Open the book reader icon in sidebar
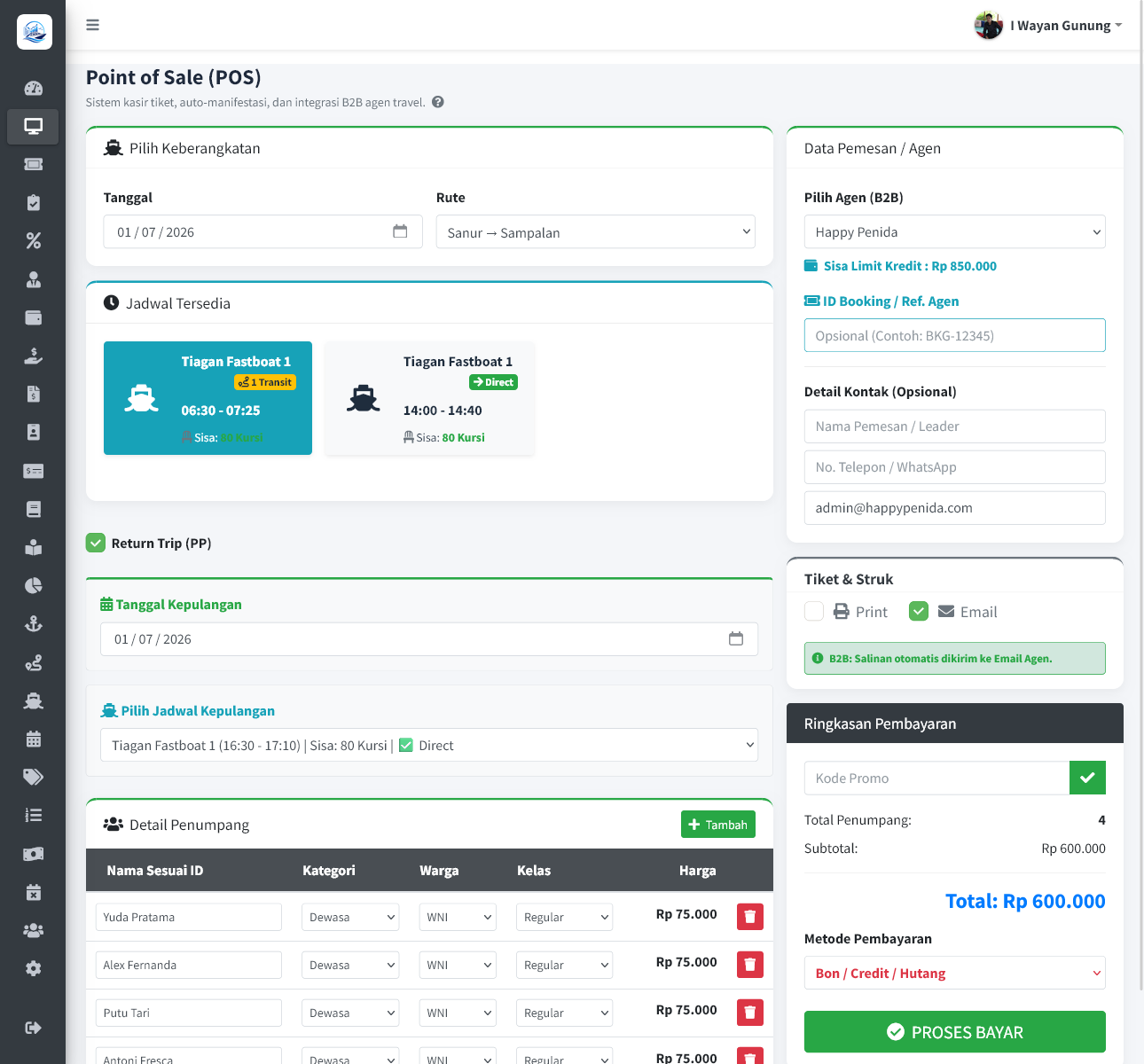This screenshot has height=1064, width=1144. [x=33, y=547]
